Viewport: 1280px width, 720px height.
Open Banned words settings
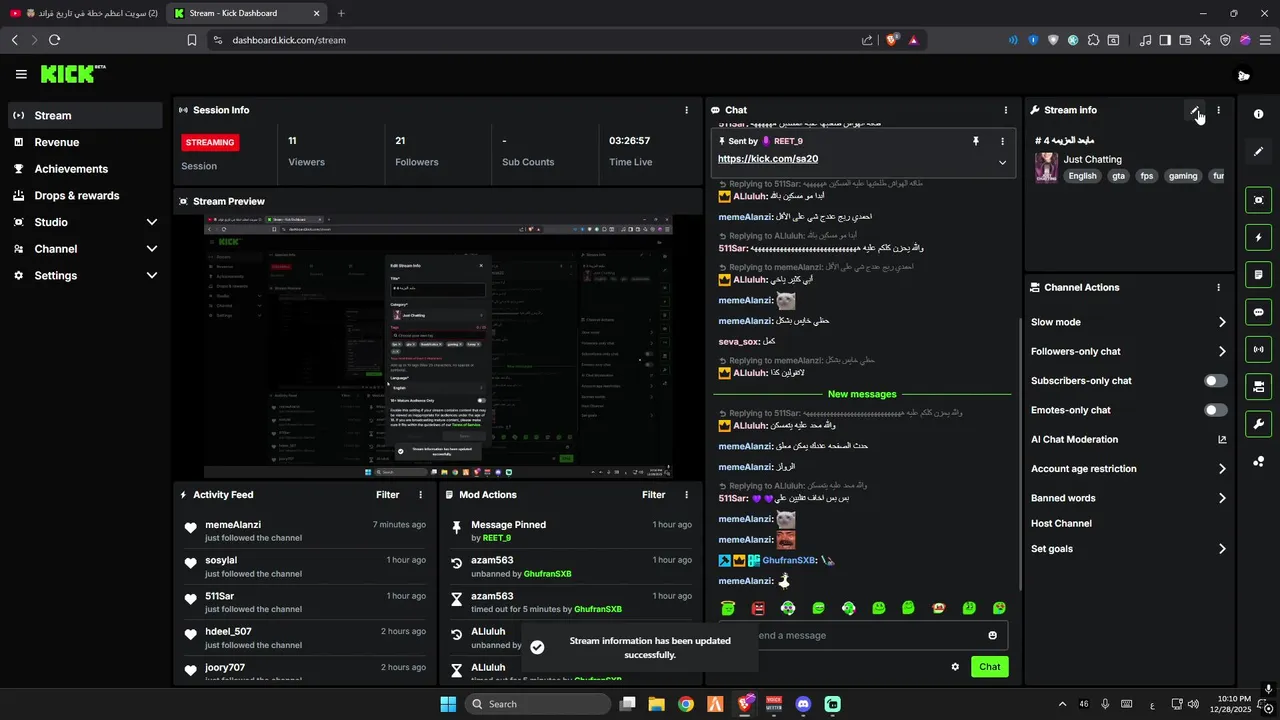tap(1128, 498)
